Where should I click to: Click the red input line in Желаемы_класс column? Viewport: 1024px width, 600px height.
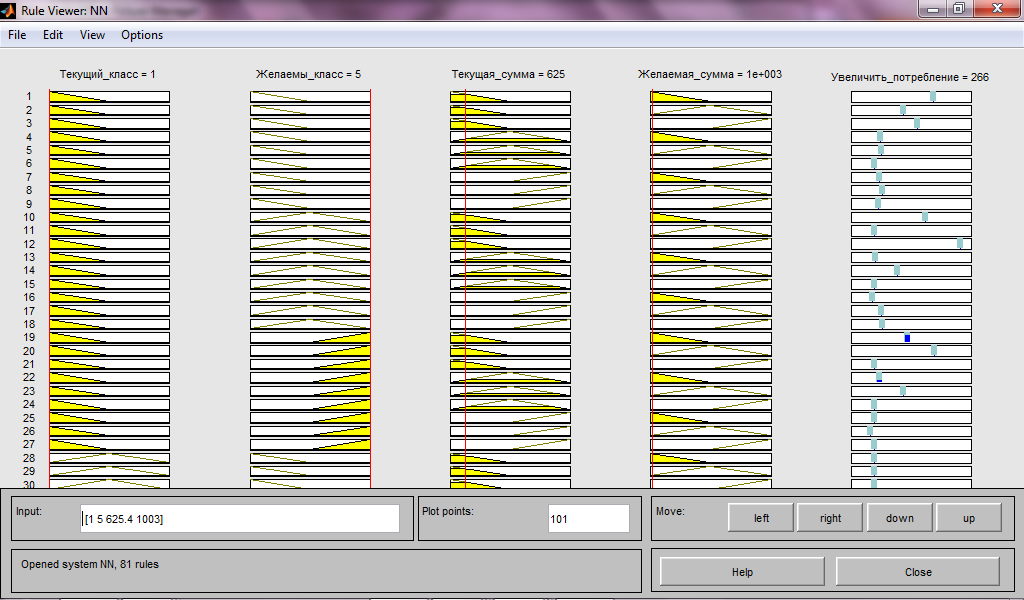click(x=370, y=287)
